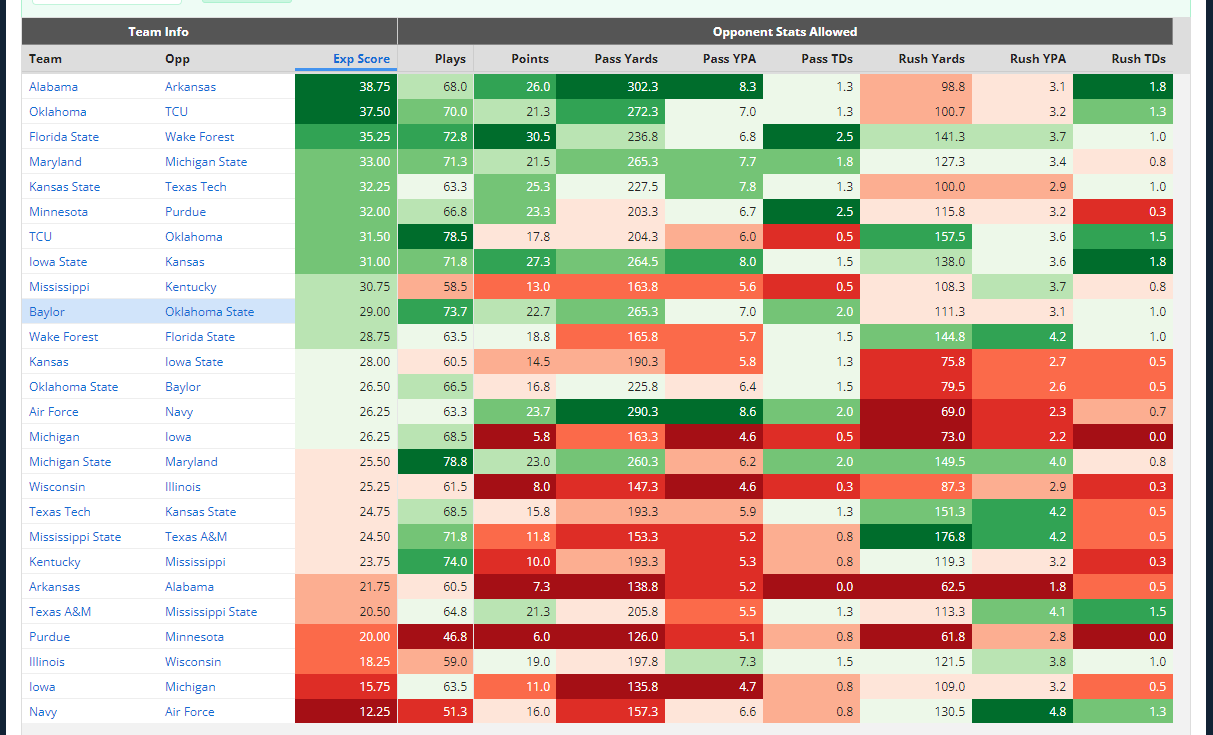The height and width of the screenshot is (735, 1213).
Task: Open Alabama link in the Team column
Action: tap(53, 87)
